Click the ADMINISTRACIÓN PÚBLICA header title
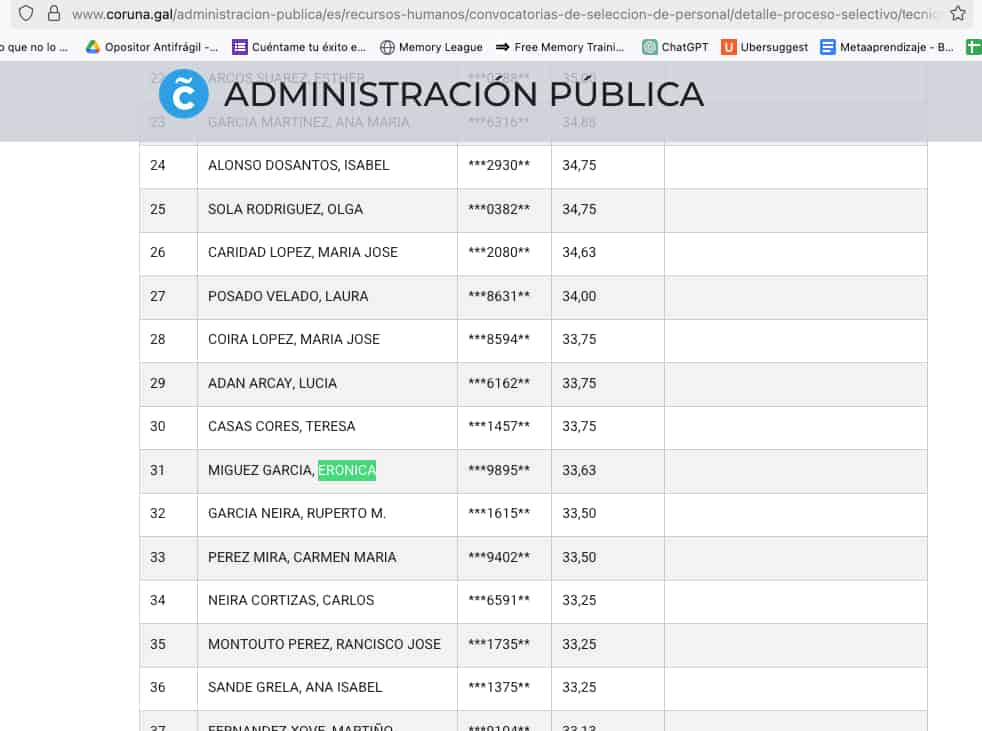982x731 pixels. (464, 94)
